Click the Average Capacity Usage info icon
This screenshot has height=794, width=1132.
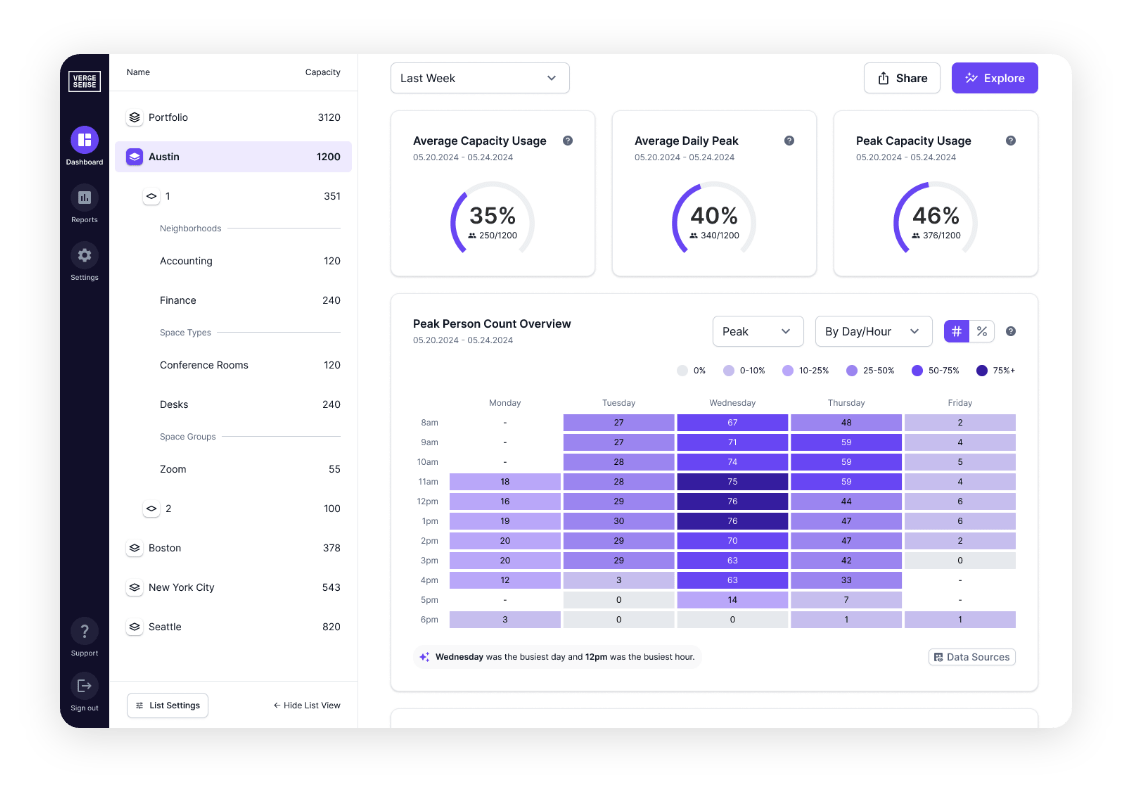point(568,141)
